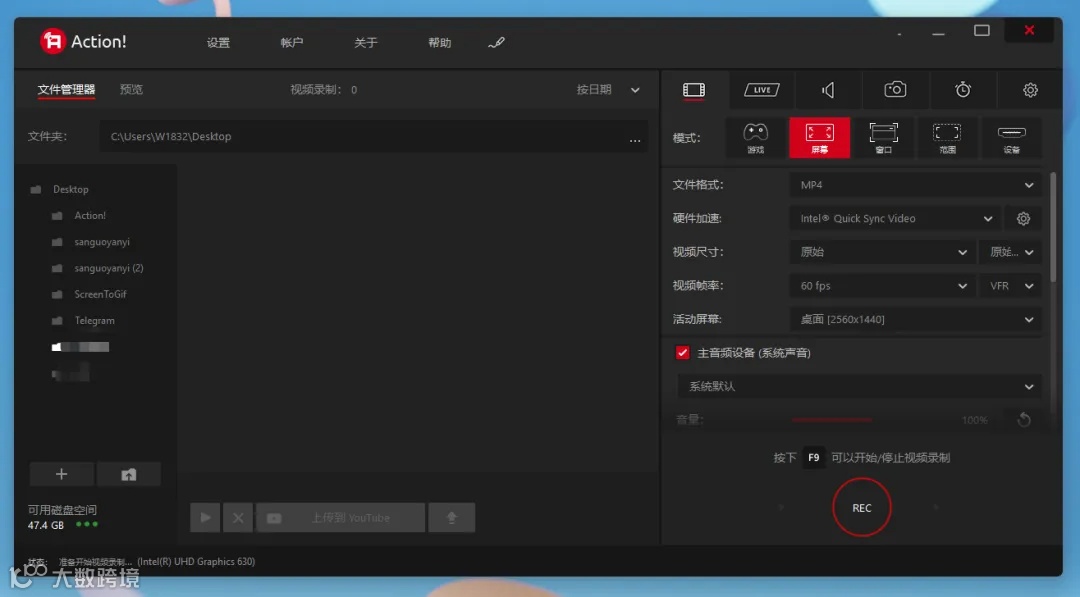Toggle the main audio device checkbox
1080x597 pixels.
[683, 353]
